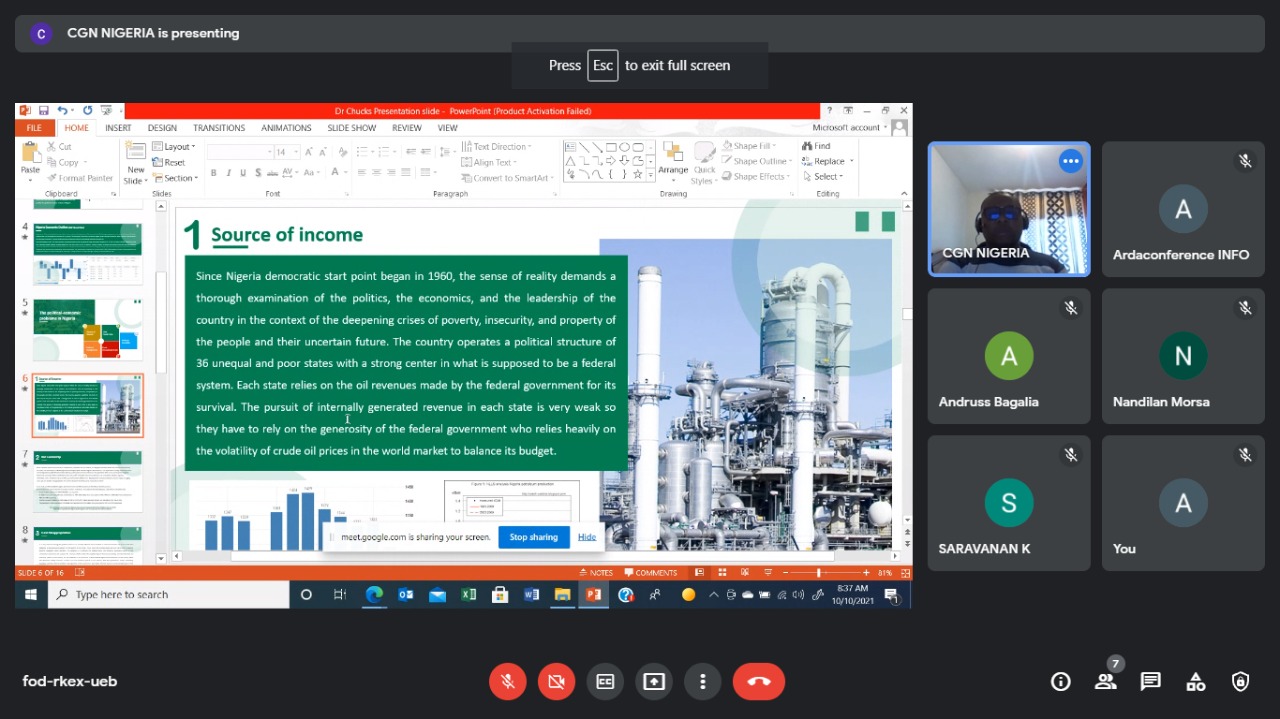Open the font size dropdown
The height and width of the screenshot is (719, 1280).
pyautogui.click(x=287, y=152)
